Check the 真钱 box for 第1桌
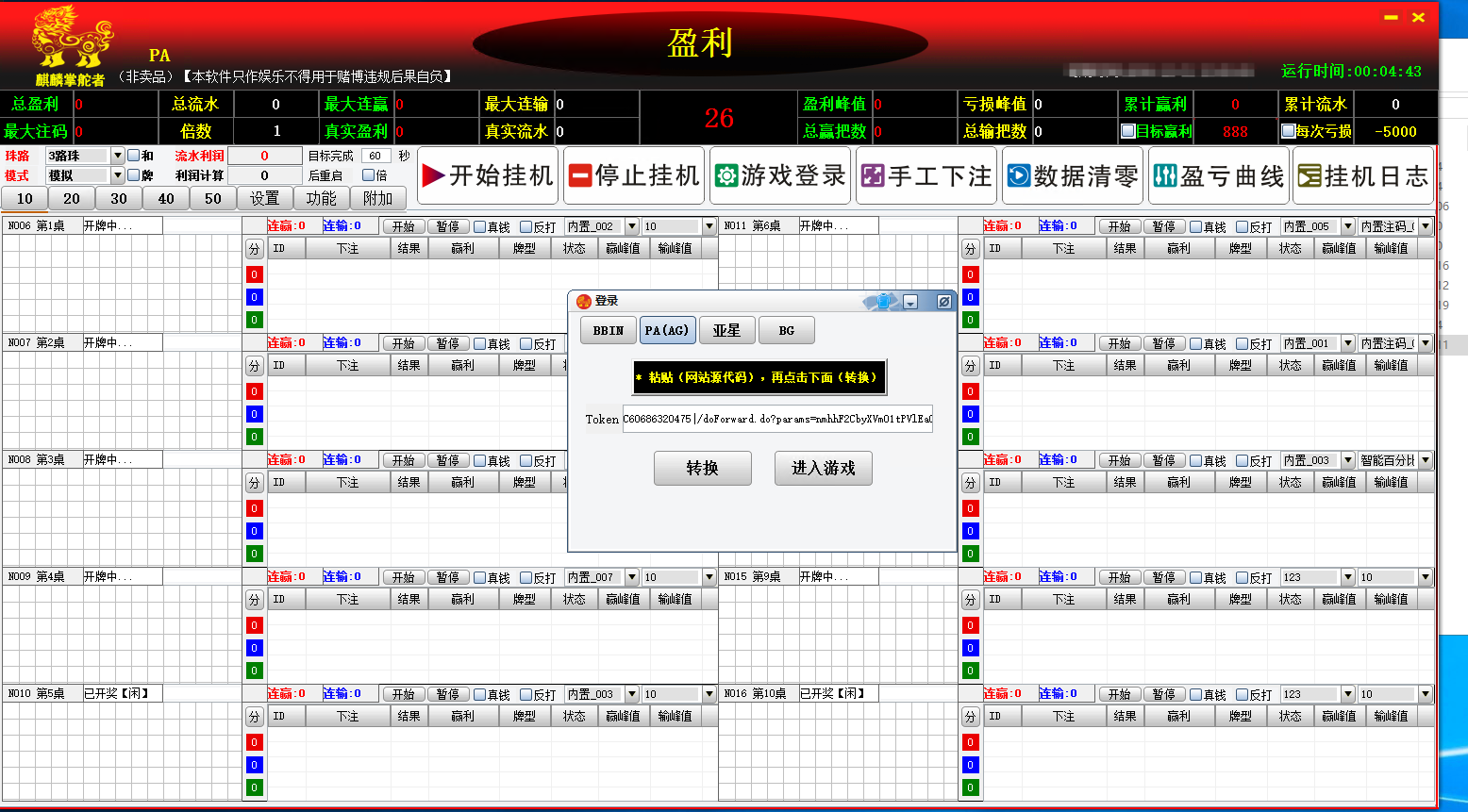The image size is (1468, 812). click(x=479, y=226)
